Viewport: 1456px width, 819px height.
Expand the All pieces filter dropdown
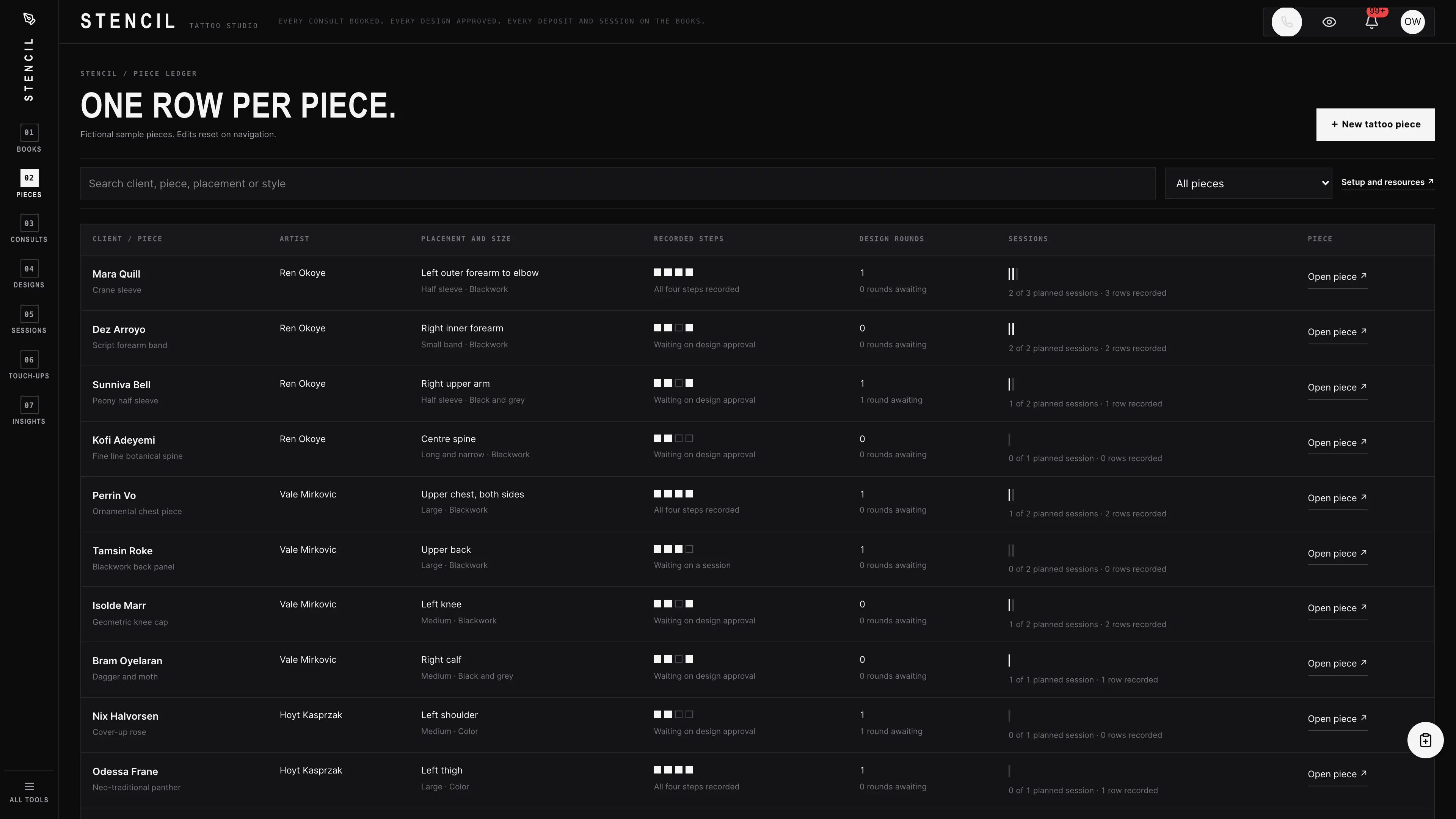(x=1248, y=183)
